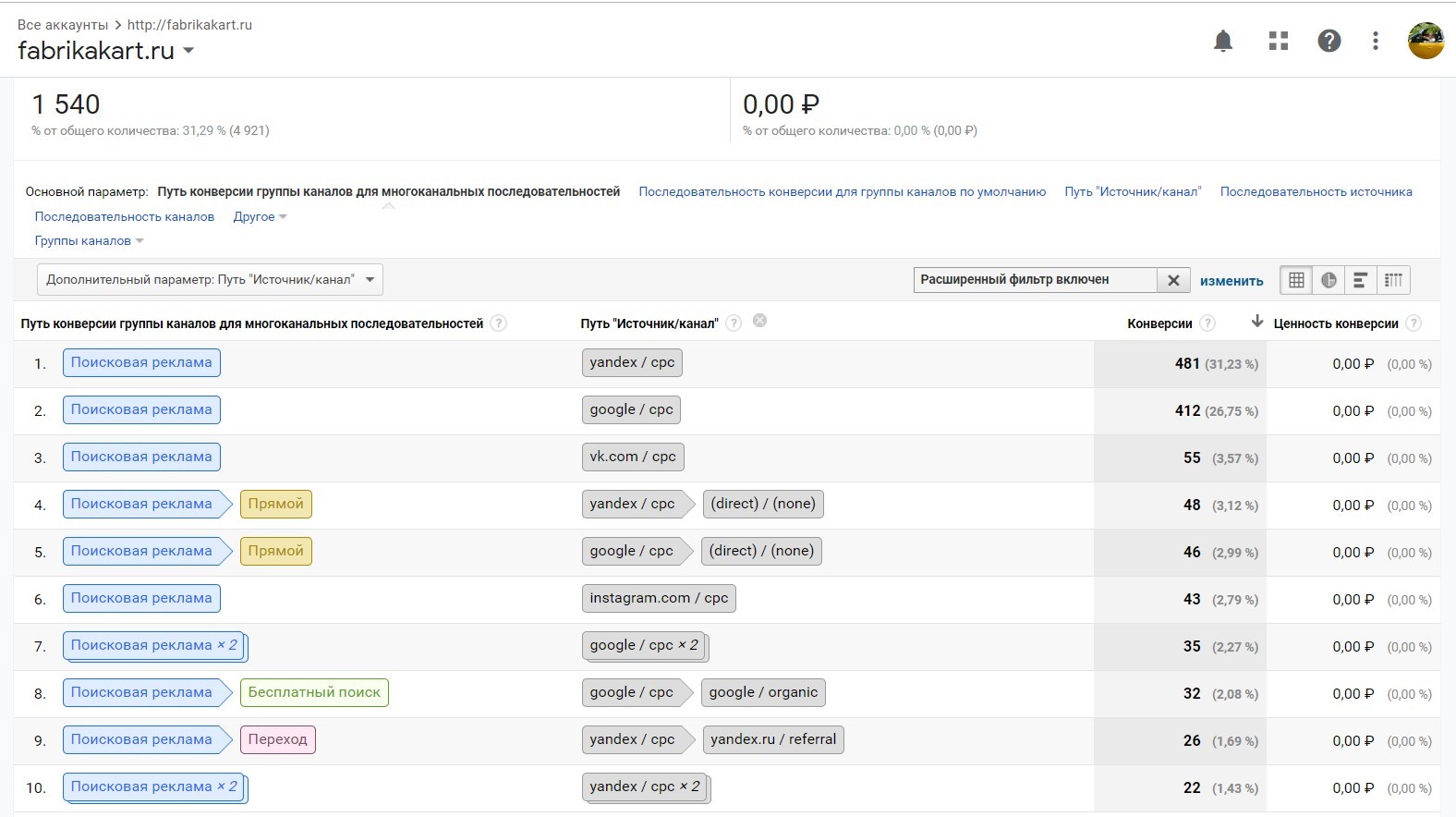1456x817 pixels.
Task: Click the Ценность конверсии column header
Action: (x=1336, y=323)
